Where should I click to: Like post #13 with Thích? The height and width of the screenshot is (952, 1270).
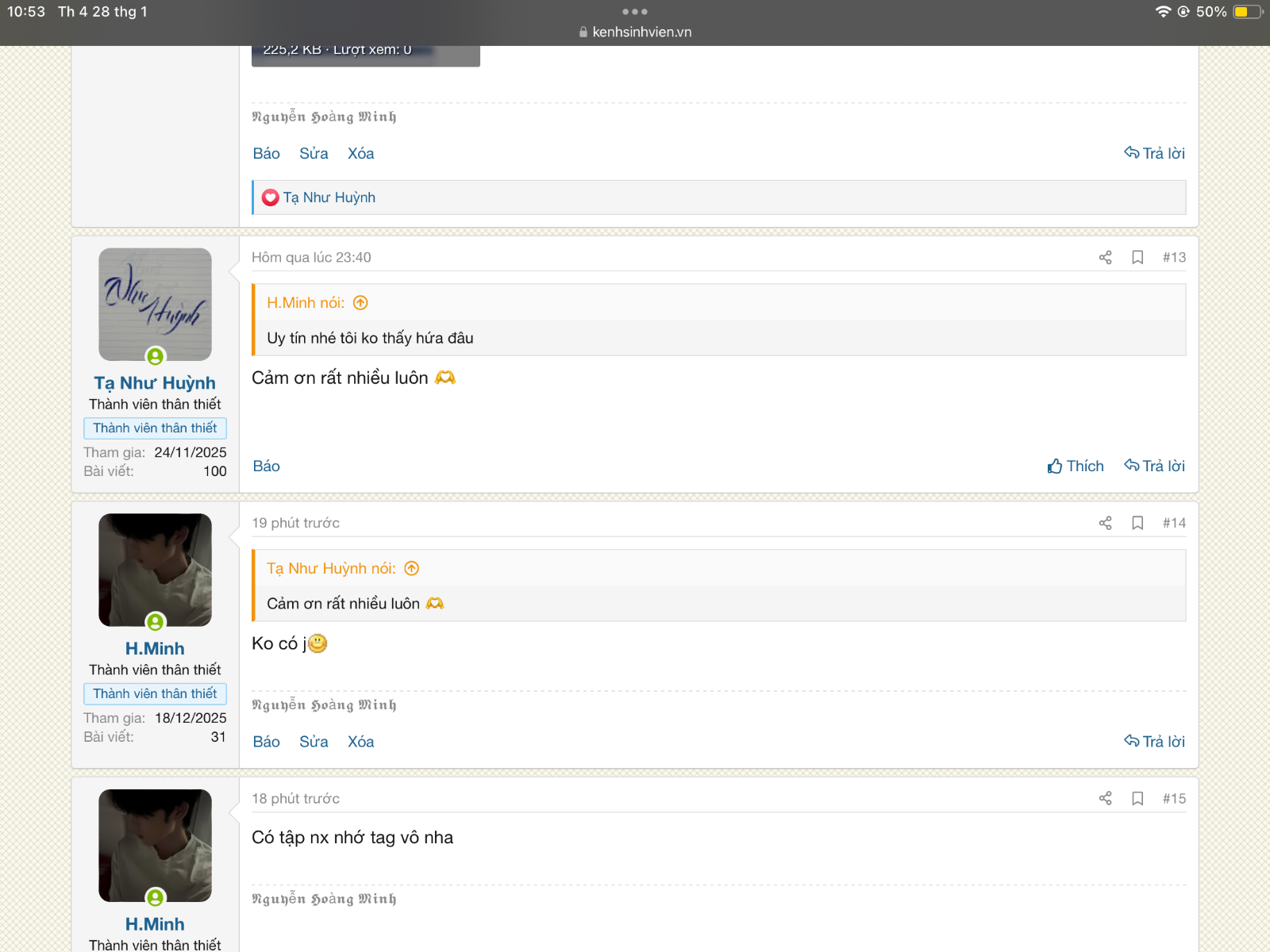(x=1076, y=466)
